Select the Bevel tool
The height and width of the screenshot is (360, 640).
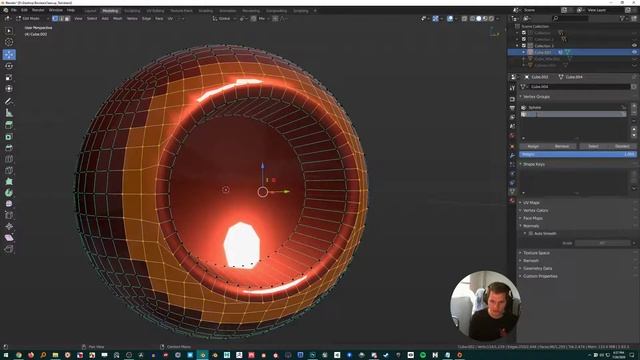coord(9,148)
